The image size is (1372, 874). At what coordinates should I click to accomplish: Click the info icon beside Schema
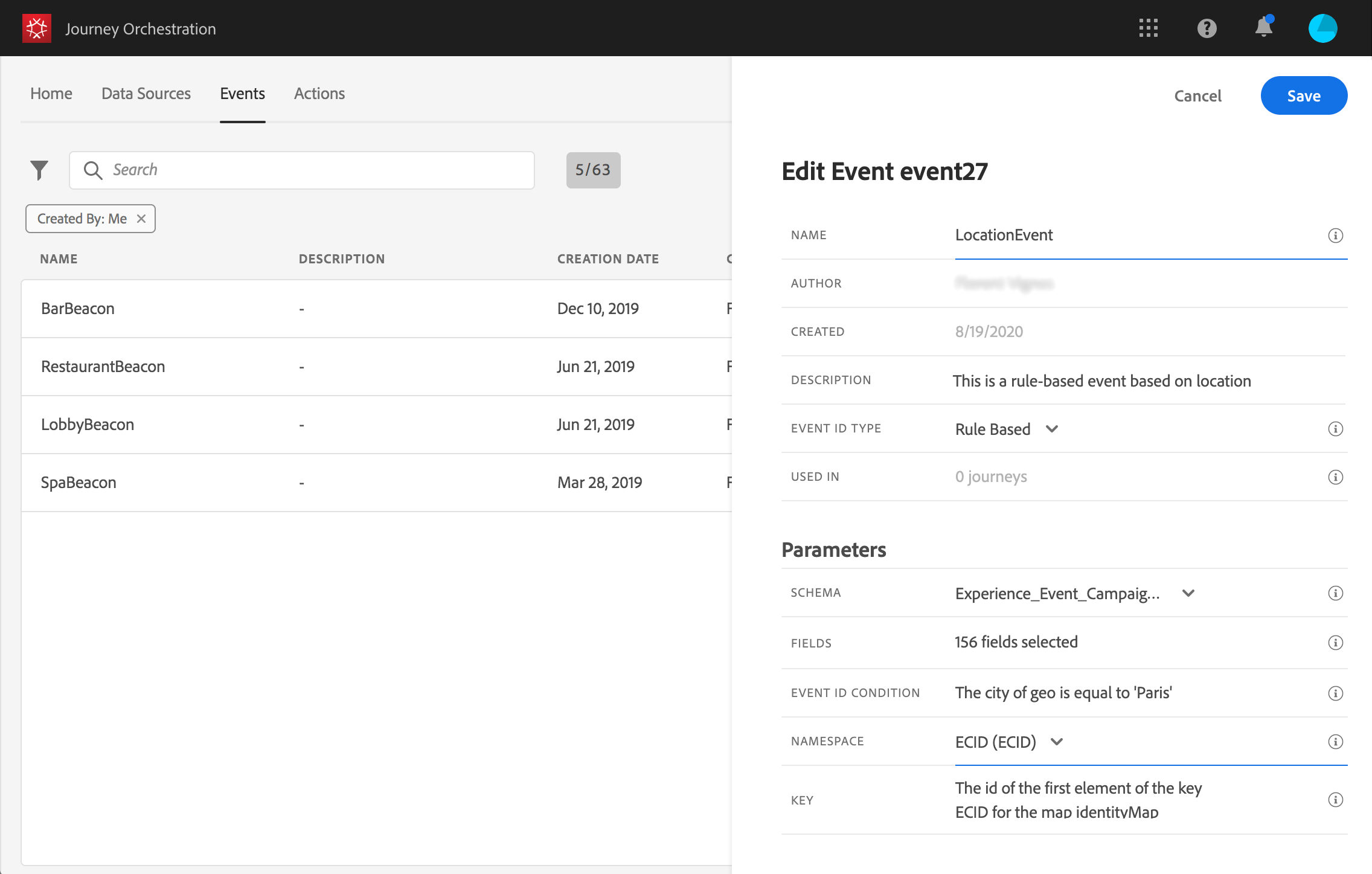pos(1335,593)
